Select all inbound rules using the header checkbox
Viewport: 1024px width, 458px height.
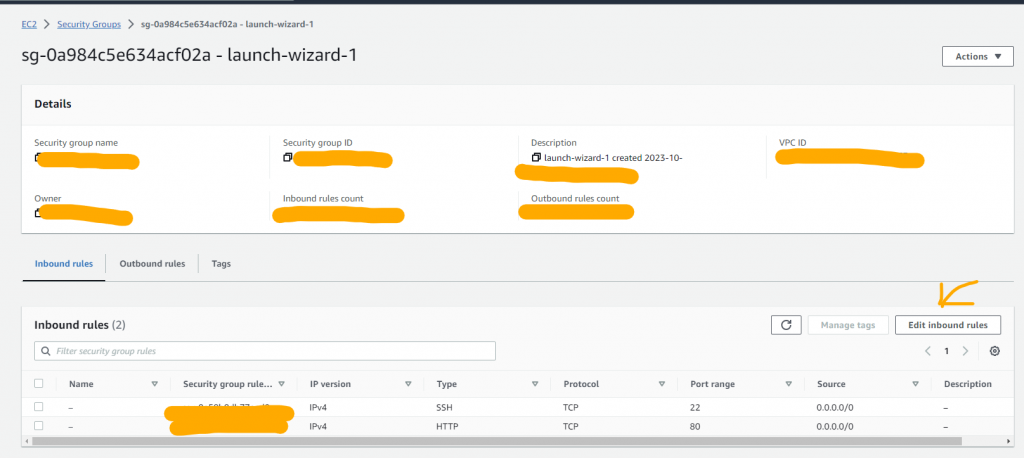click(39, 384)
